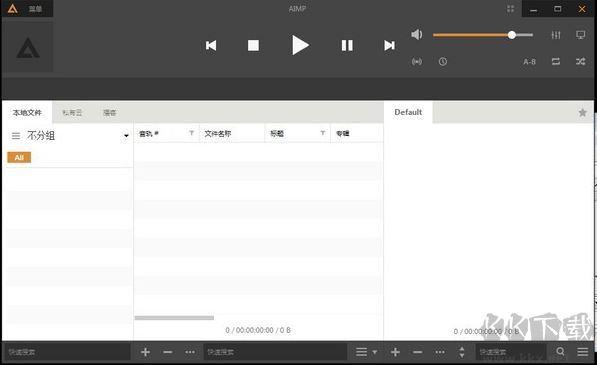The width and height of the screenshot is (597, 365).
Task: Sort by the 专辑 column header
Action: click(343, 134)
